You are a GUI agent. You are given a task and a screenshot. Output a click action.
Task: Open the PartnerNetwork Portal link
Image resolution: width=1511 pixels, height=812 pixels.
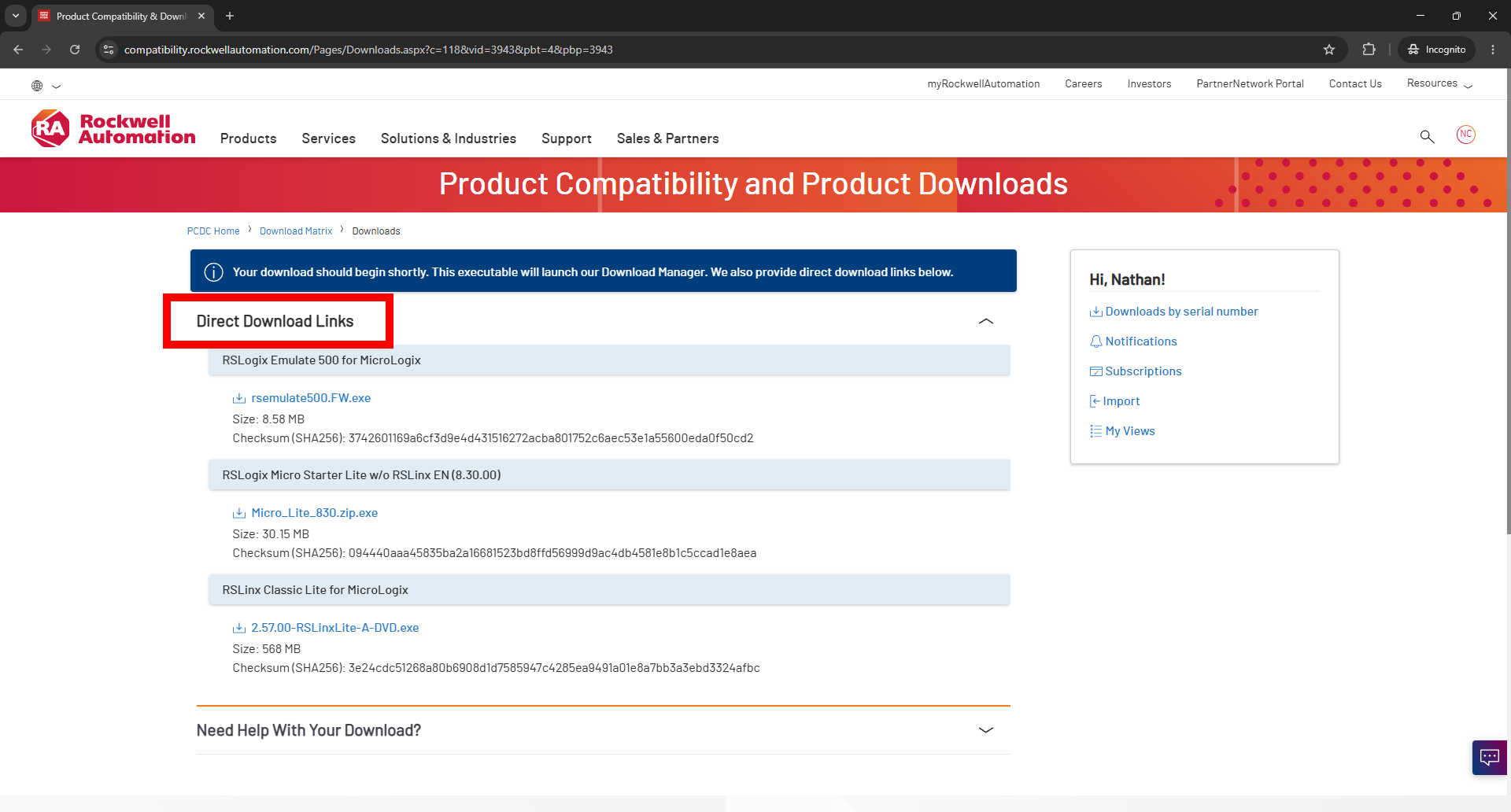(x=1250, y=83)
